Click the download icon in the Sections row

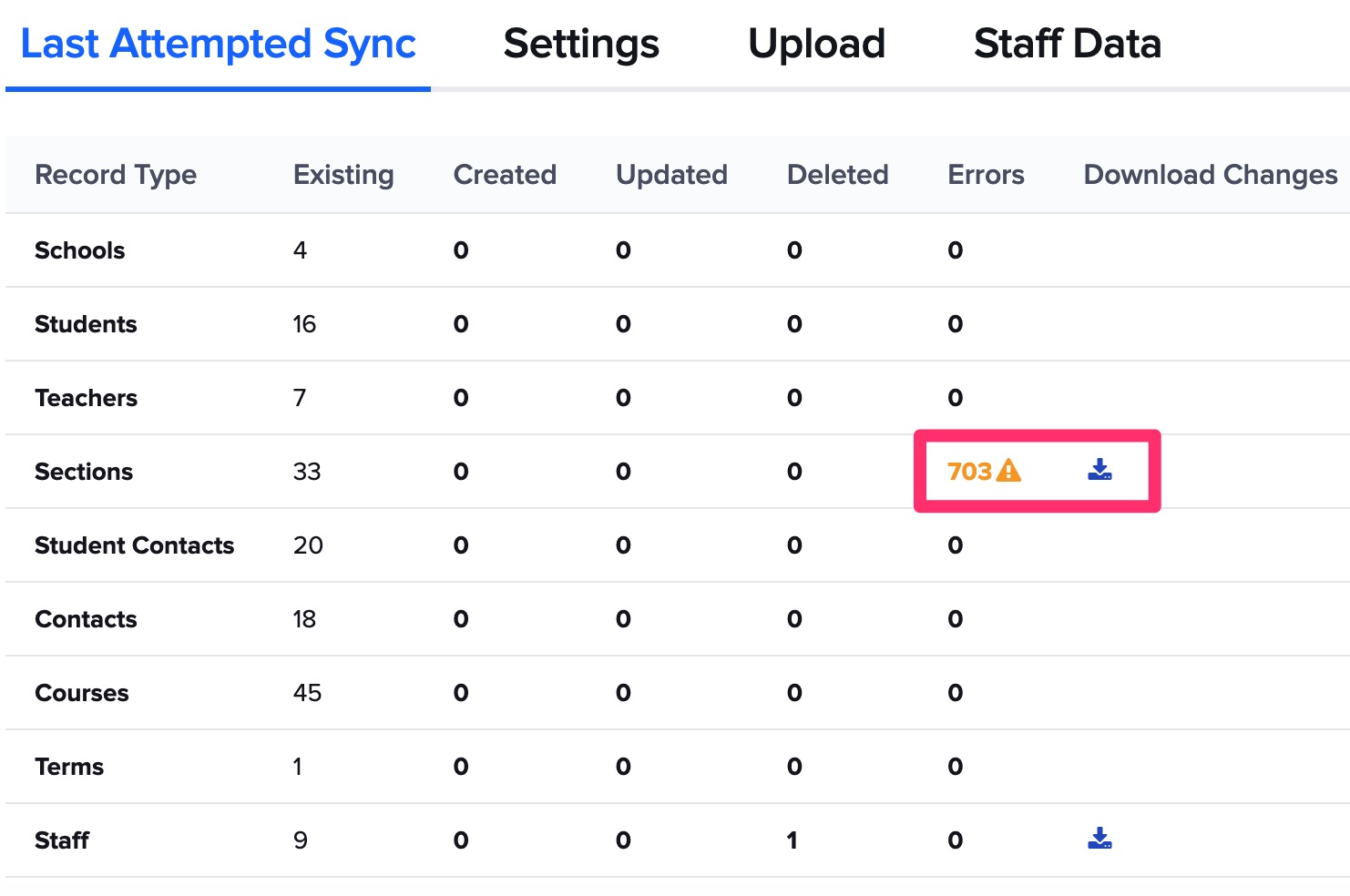pyautogui.click(x=1099, y=471)
